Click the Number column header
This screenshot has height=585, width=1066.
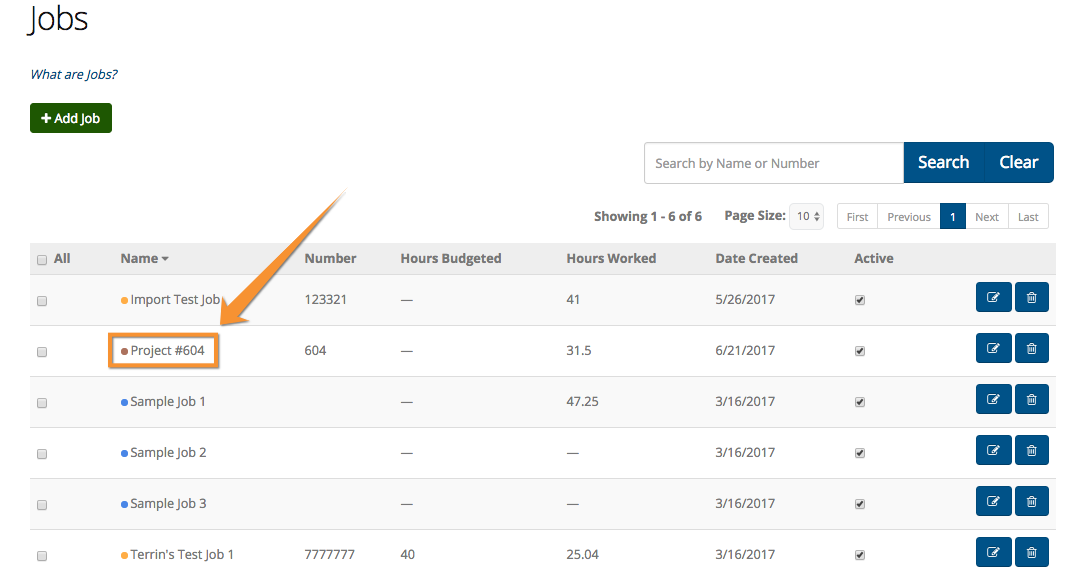(x=330, y=258)
